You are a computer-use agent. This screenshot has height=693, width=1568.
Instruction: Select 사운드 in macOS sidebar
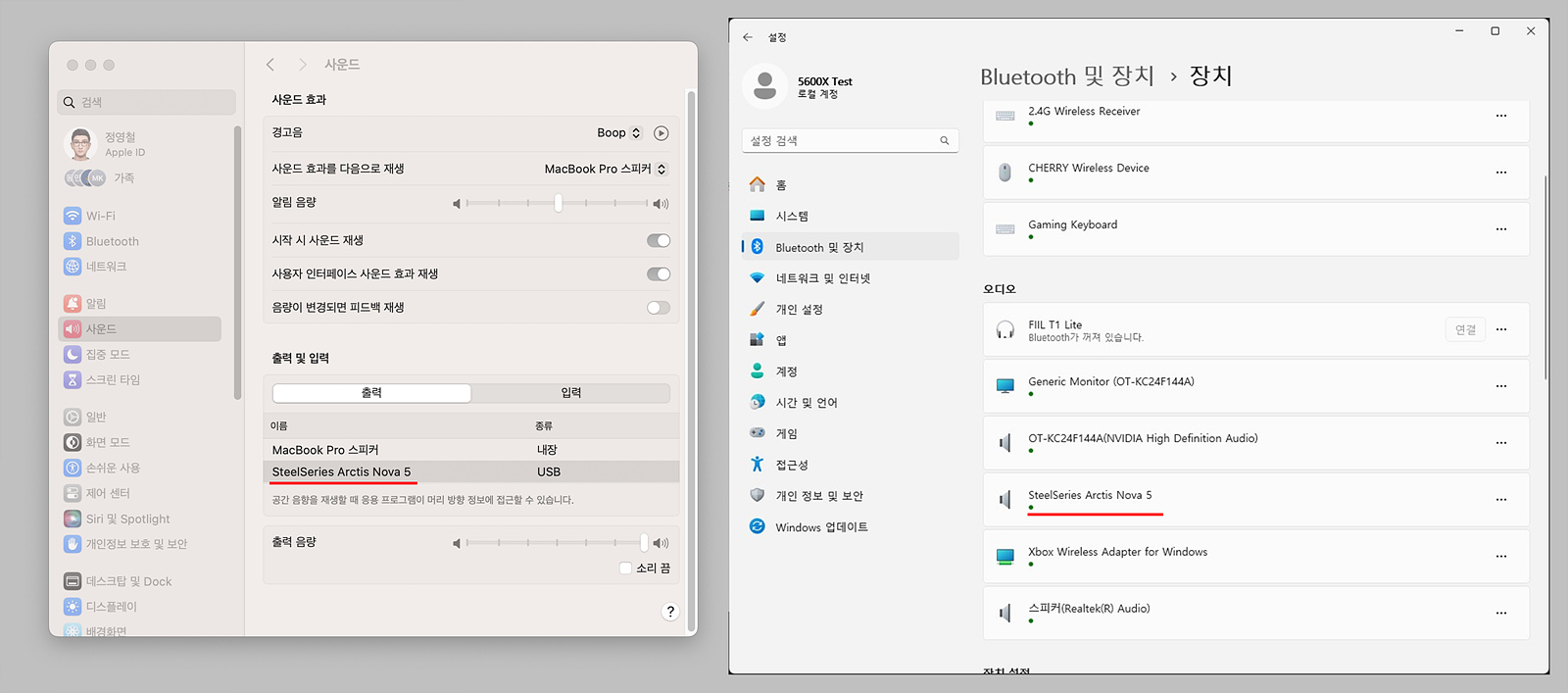139,329
